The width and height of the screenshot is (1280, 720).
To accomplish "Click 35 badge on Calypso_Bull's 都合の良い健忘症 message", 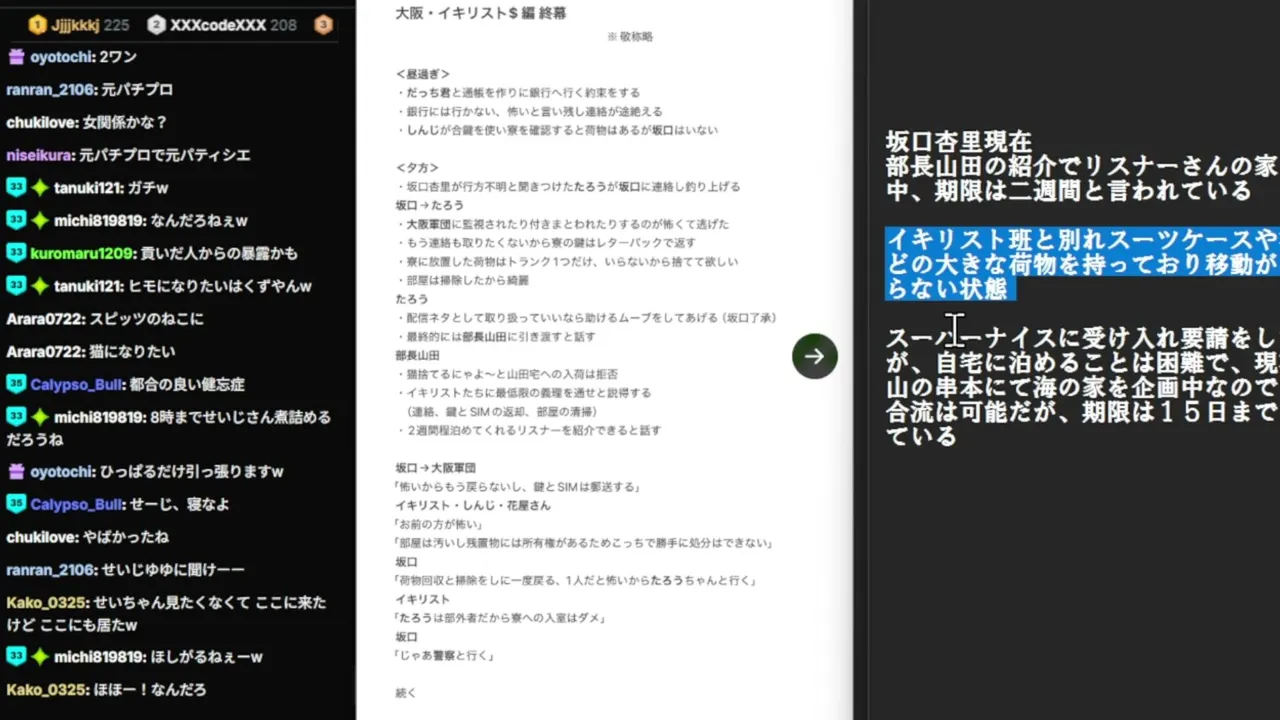I will (16, 384).
